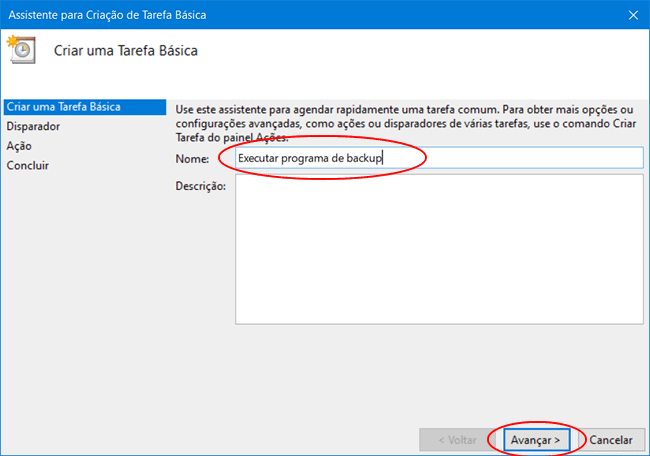Go to the Disparador step
Viewport: 650px width, 456px height.
[x=33, y=127]
